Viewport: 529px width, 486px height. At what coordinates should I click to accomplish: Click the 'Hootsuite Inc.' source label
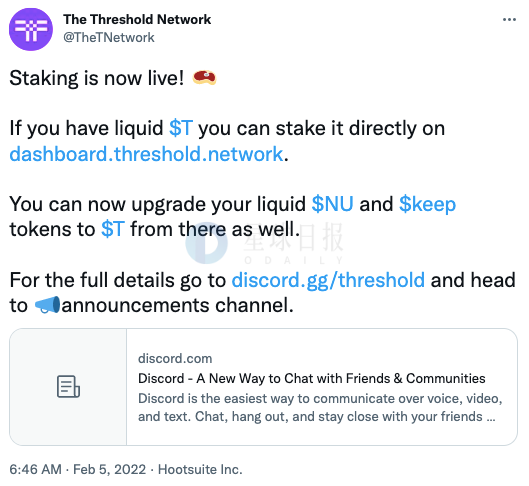point(200,469)
